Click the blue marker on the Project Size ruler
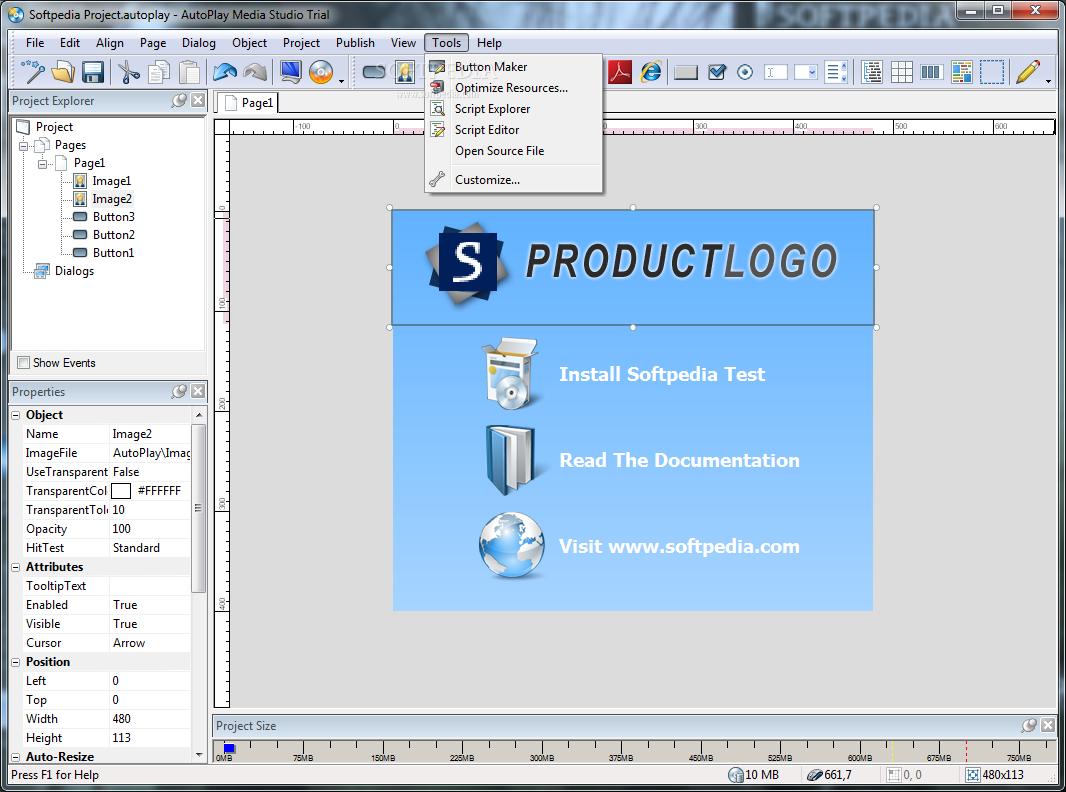The width and height of the screenshot is (1066, 792). [229, 748]
